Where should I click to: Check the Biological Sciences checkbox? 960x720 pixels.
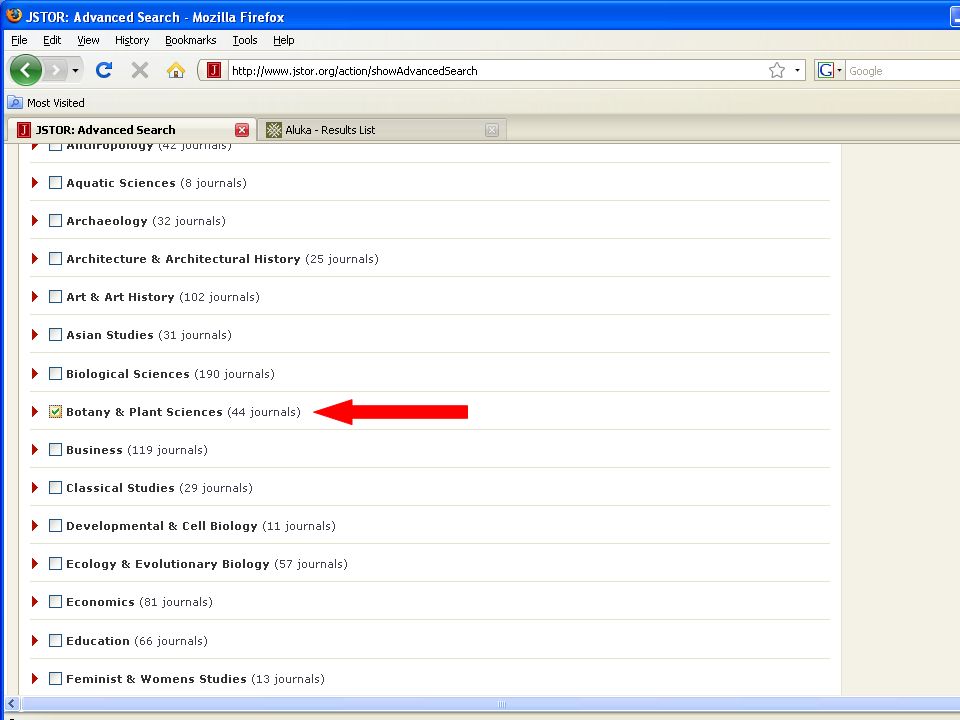pos(55,373)
